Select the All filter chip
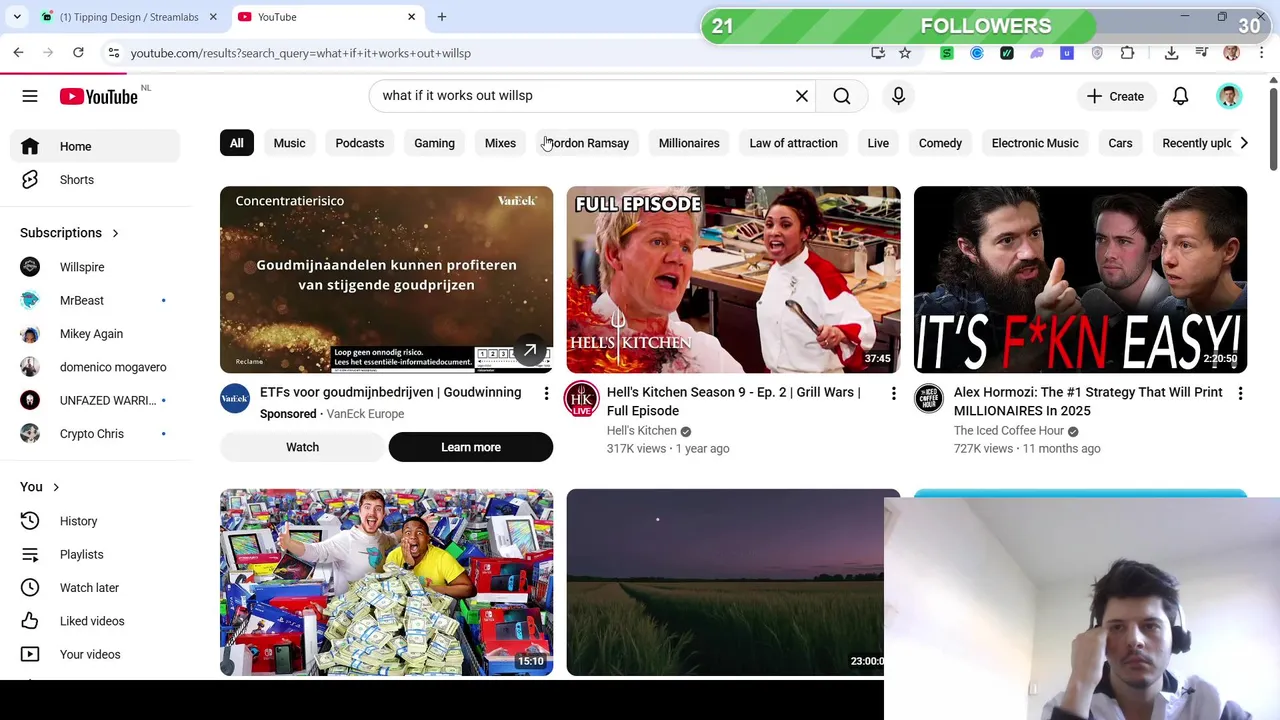 [237, 143]
